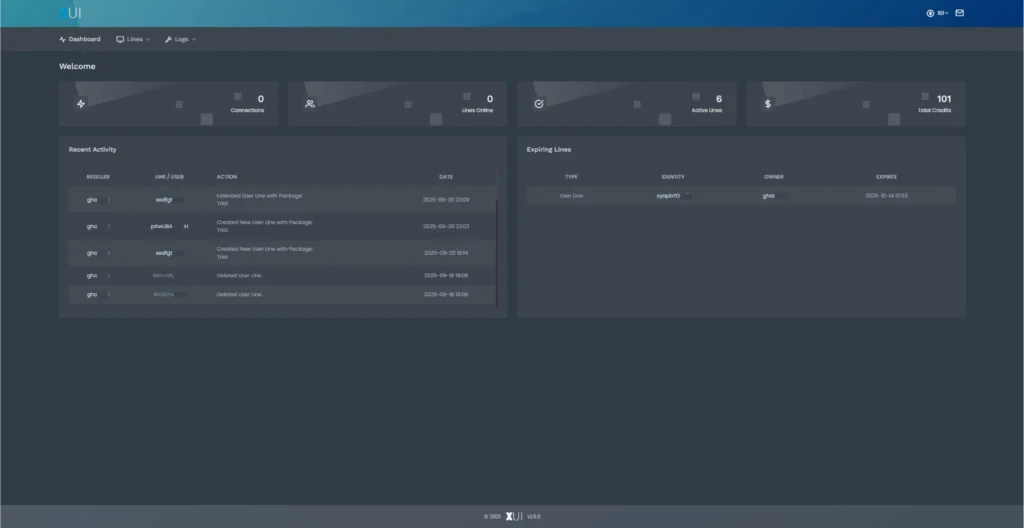Open line sedfgt in the 2025-09-20 23:09 row
Viewport: 1024px width, 528px height.
pos(165,200)
